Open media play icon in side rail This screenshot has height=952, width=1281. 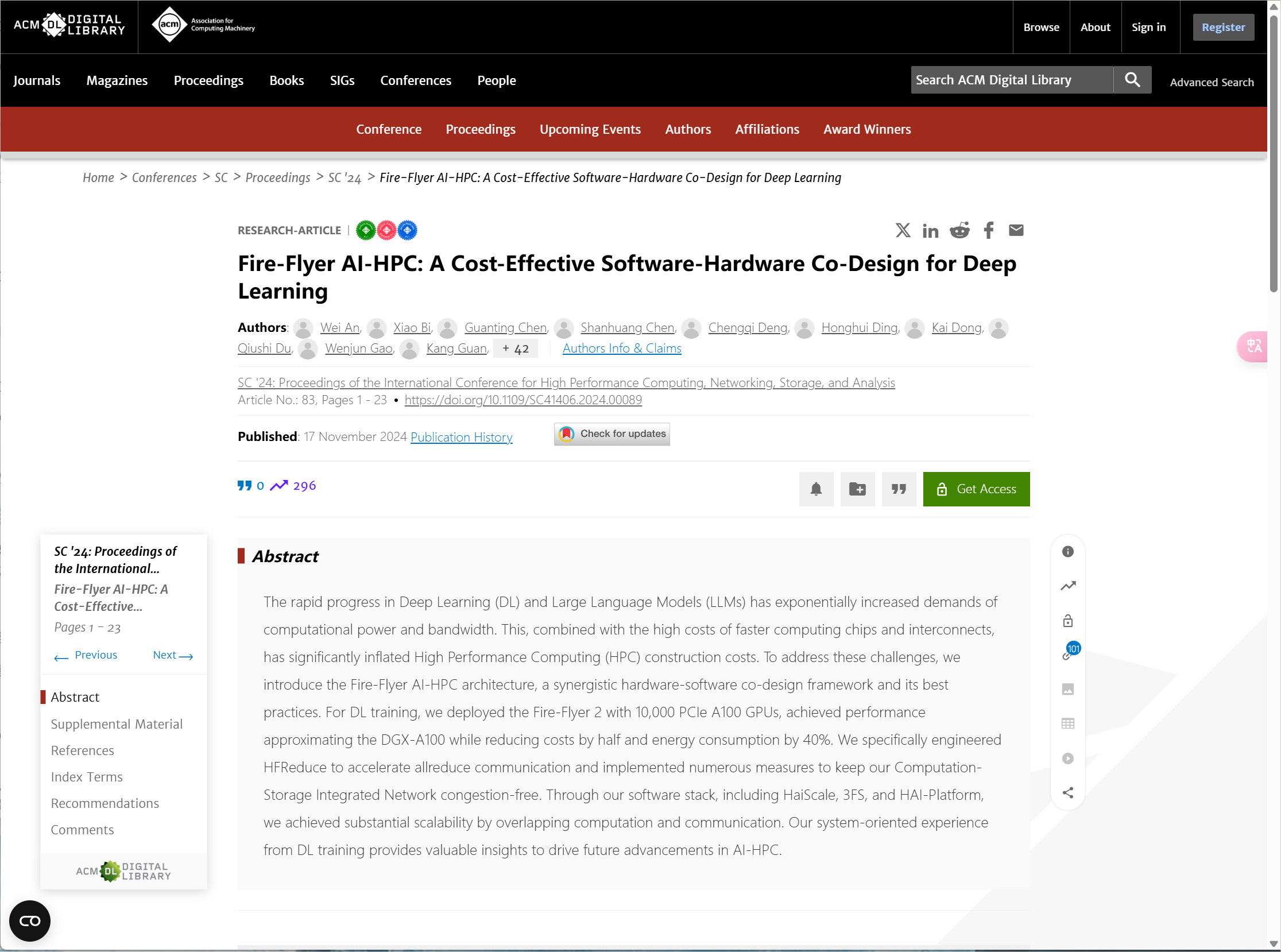coord(1068,758)
